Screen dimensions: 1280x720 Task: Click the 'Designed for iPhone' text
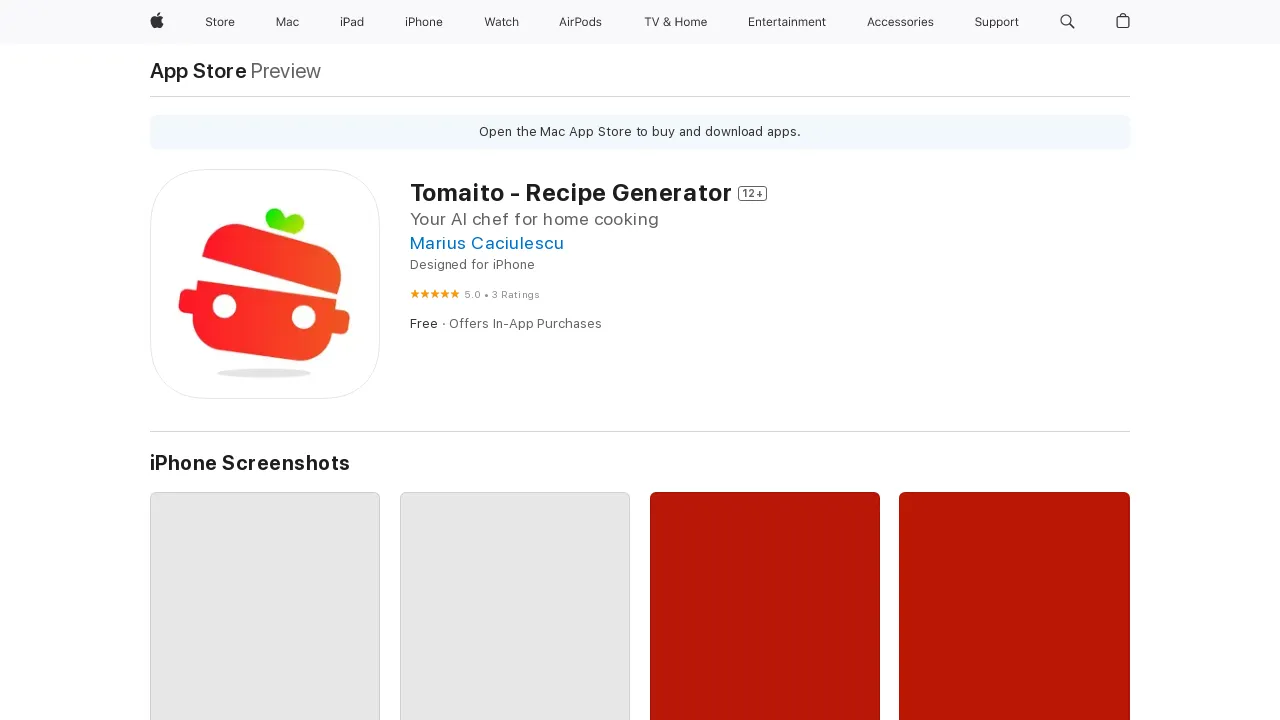coord(472,265)
